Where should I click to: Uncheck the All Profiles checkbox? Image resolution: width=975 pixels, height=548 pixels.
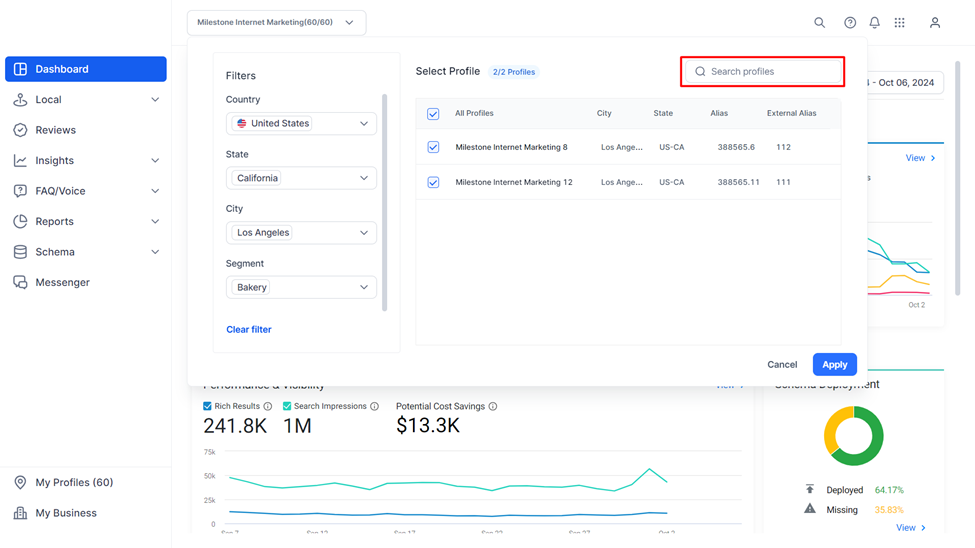point(433,114)
